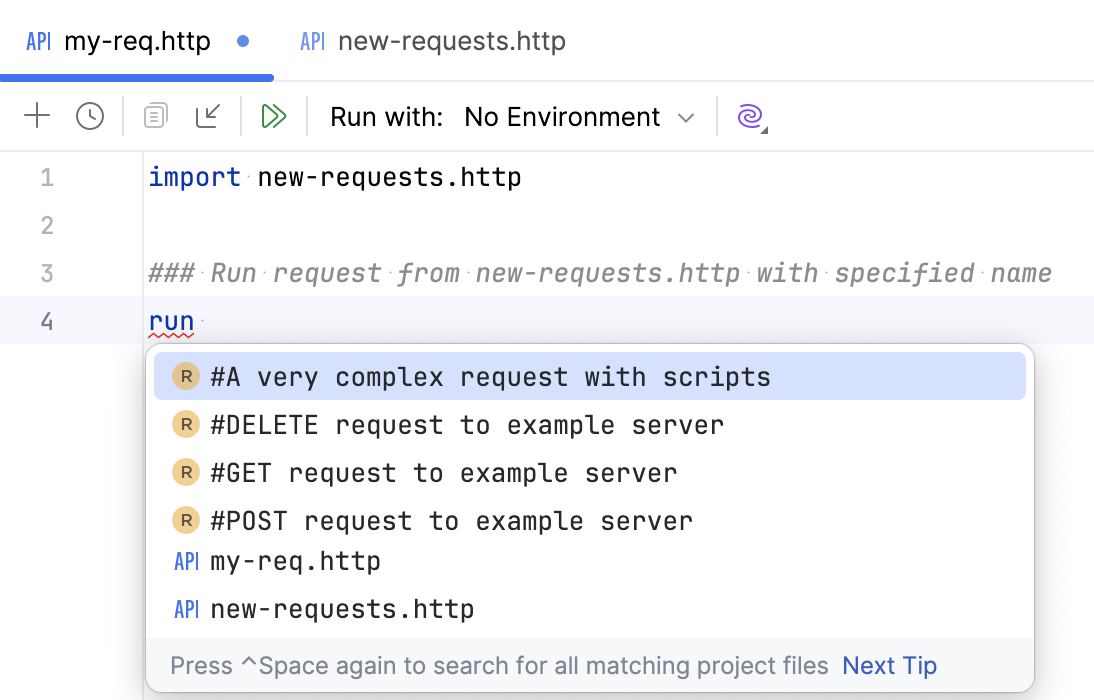Run all requests with green double-arrow icon
The width and height of the screenshot is (1094, 700).
coord(274,116)
